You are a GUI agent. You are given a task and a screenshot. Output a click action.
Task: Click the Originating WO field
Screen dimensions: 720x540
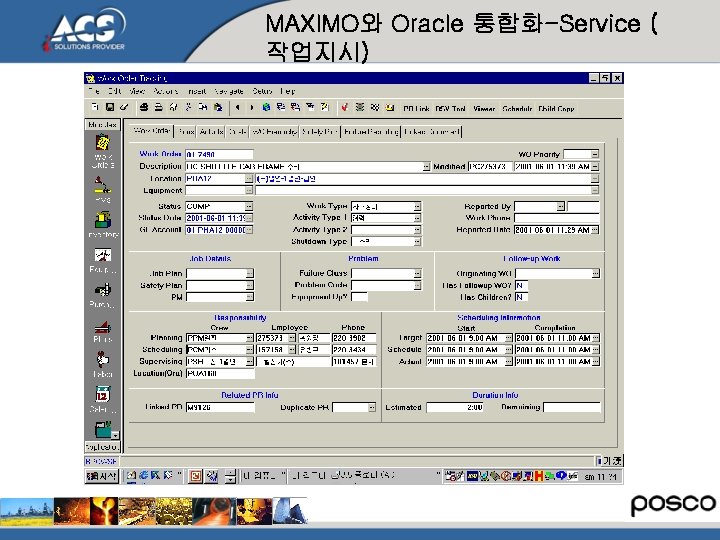click(553, 273)
